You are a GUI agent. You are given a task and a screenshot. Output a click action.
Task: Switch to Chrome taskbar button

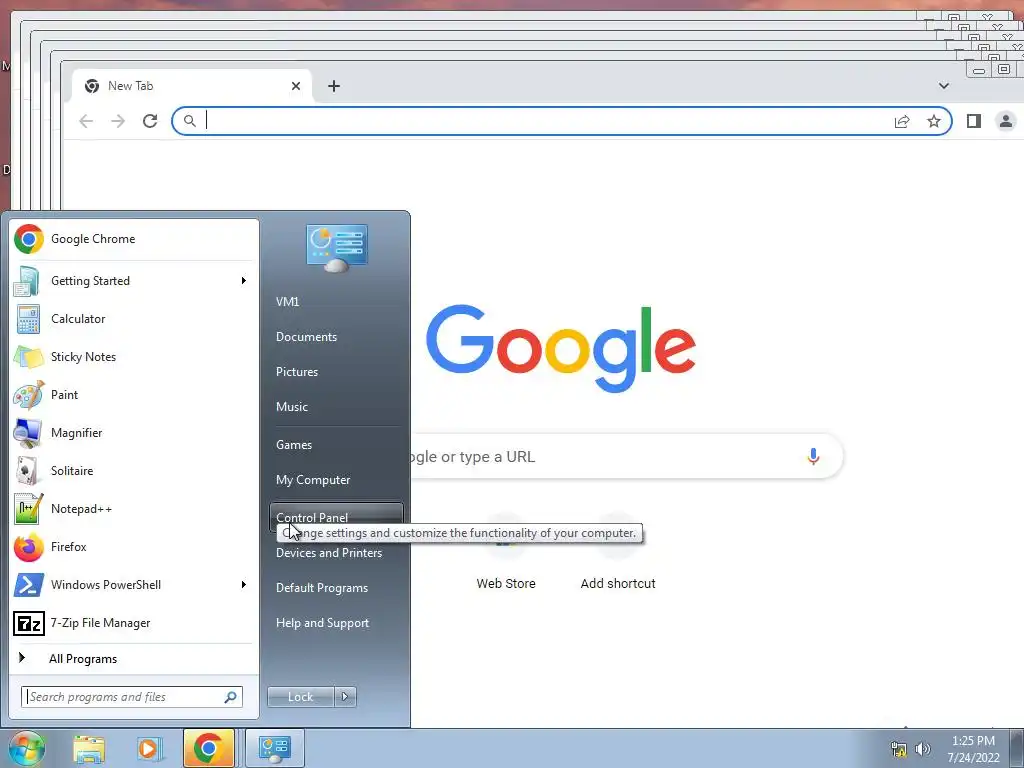pos(208,748)
